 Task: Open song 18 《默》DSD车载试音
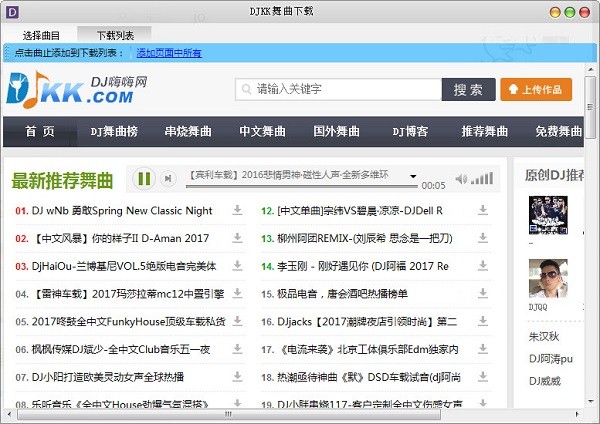click(x=368, y=377)
